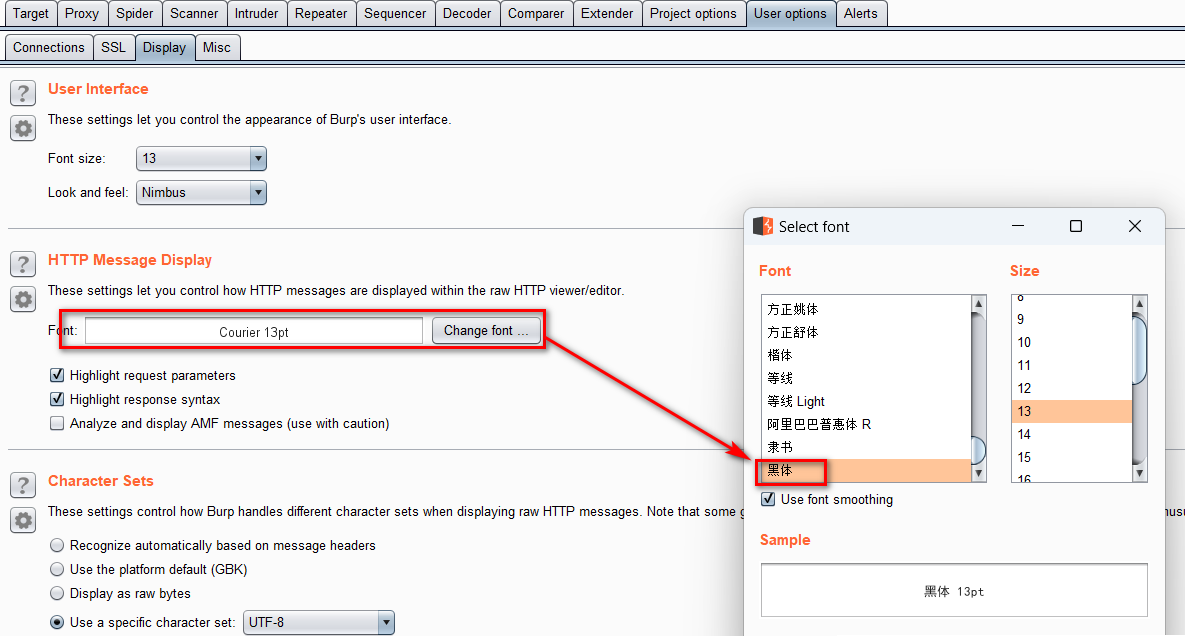Open the Extender tab
Screen dimensions: 1185x636
(607, 14)
